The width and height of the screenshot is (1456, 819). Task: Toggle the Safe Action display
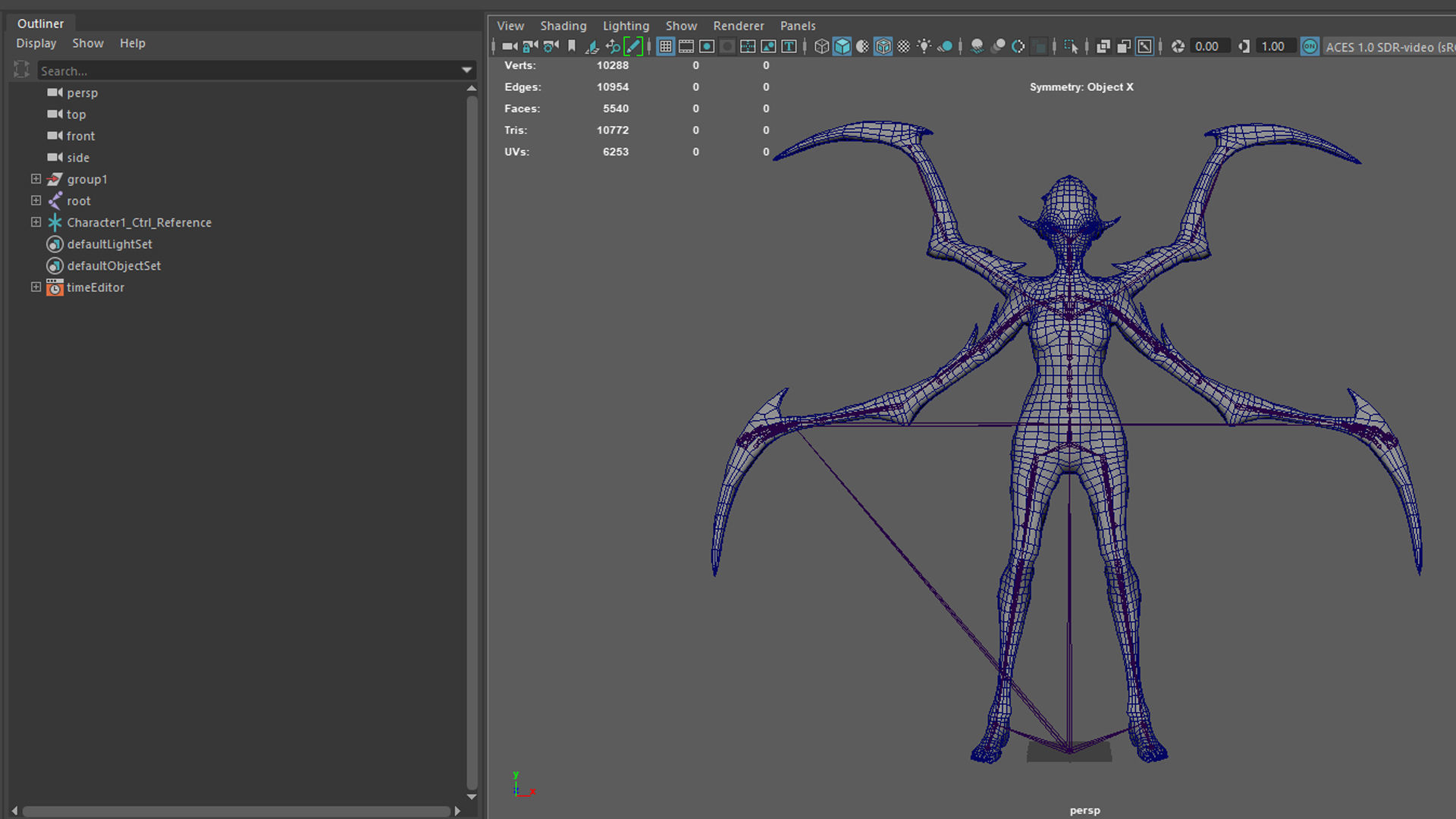(x=768, y=46)
